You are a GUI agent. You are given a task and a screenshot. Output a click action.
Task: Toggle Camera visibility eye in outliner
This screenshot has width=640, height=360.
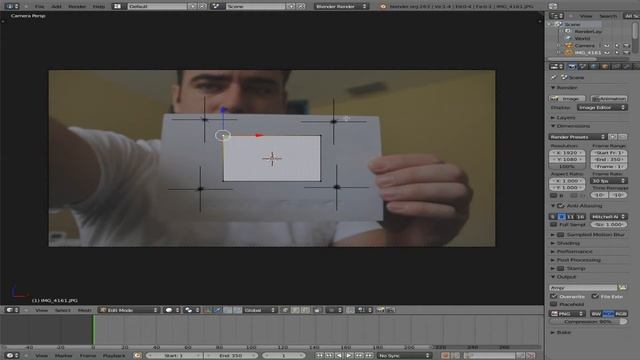point(607,45)
